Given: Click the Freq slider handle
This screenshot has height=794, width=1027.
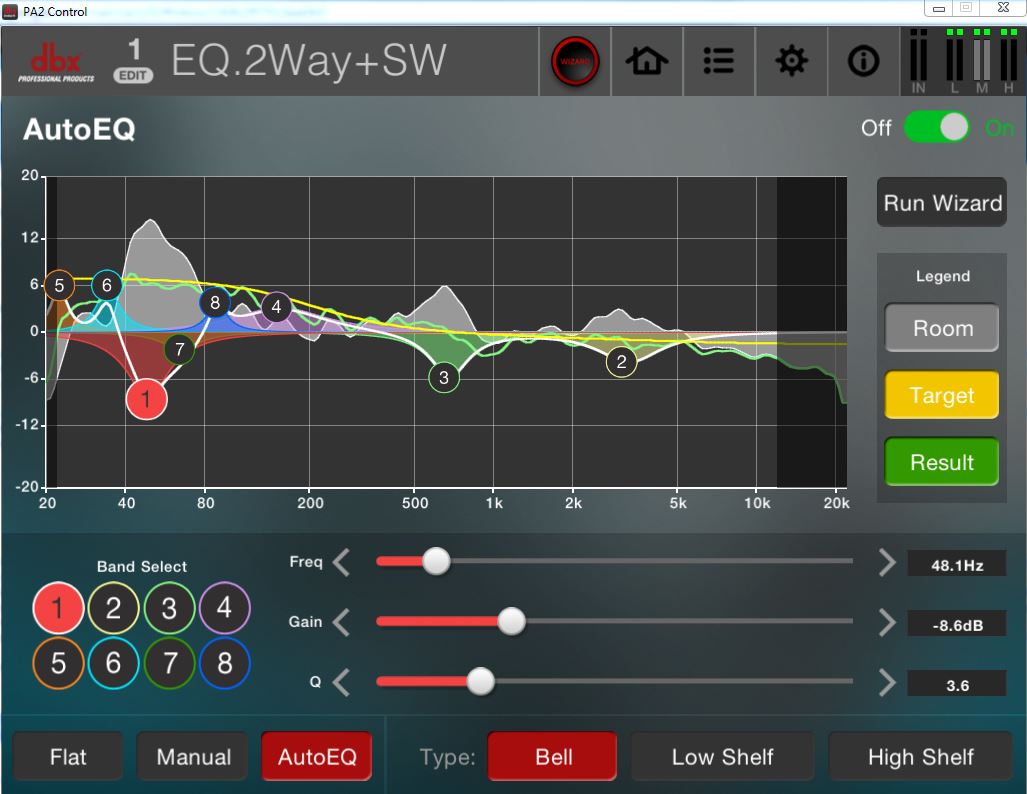Looking at the screenshot, I should 436,561.
